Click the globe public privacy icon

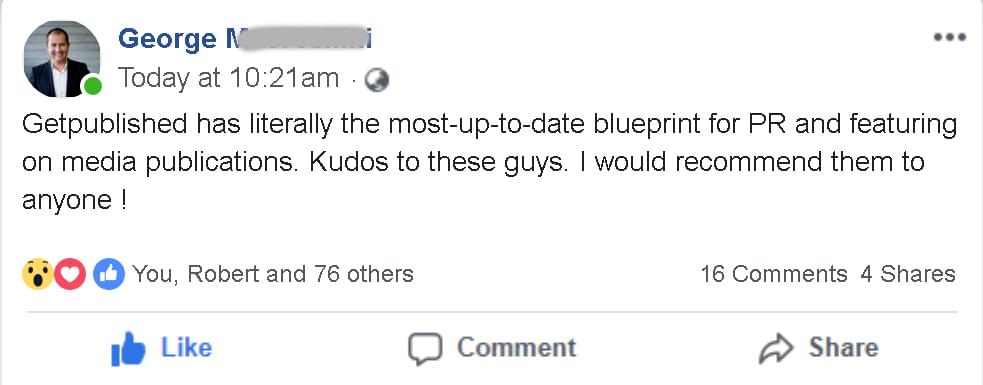click(377, 80)
